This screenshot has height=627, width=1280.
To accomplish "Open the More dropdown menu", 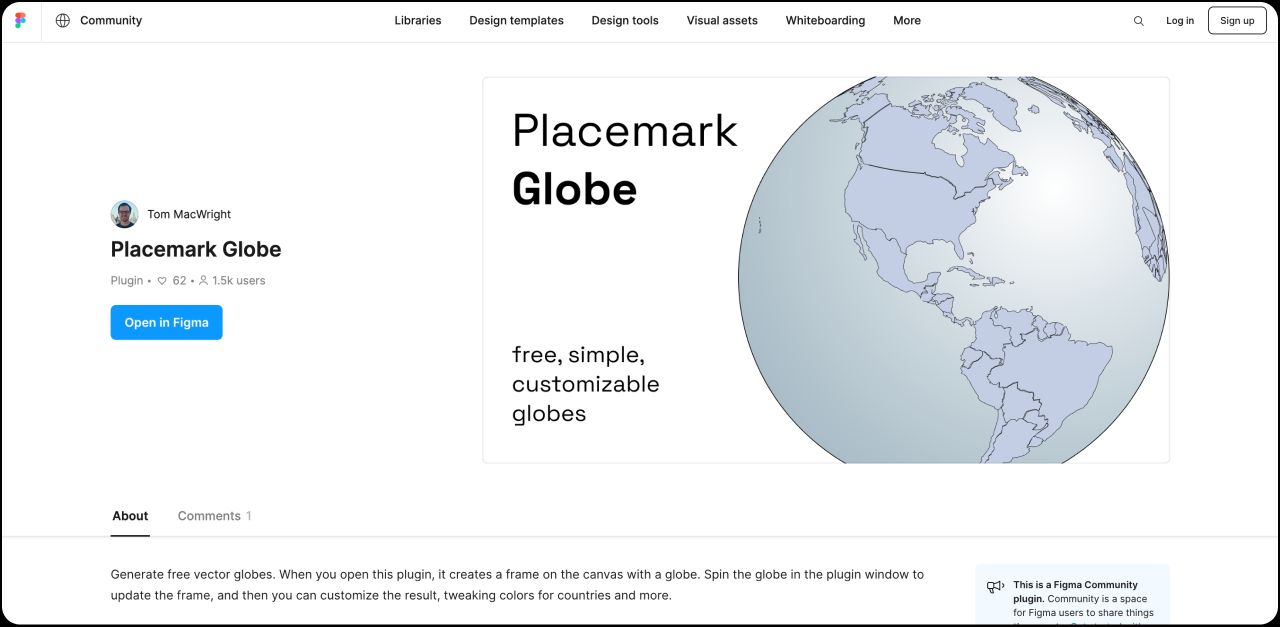I will click(906, 20).
